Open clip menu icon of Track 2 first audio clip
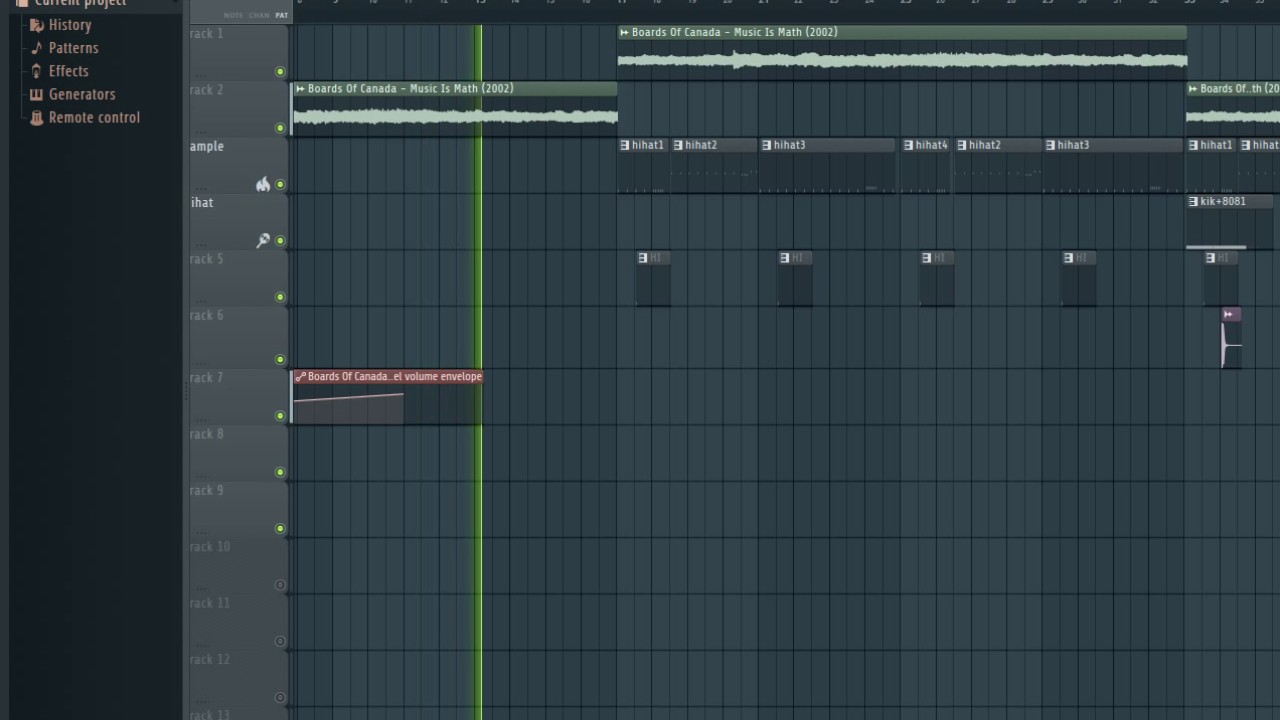This screenshot has height=720, width=1280. click(x=300, y=88)
